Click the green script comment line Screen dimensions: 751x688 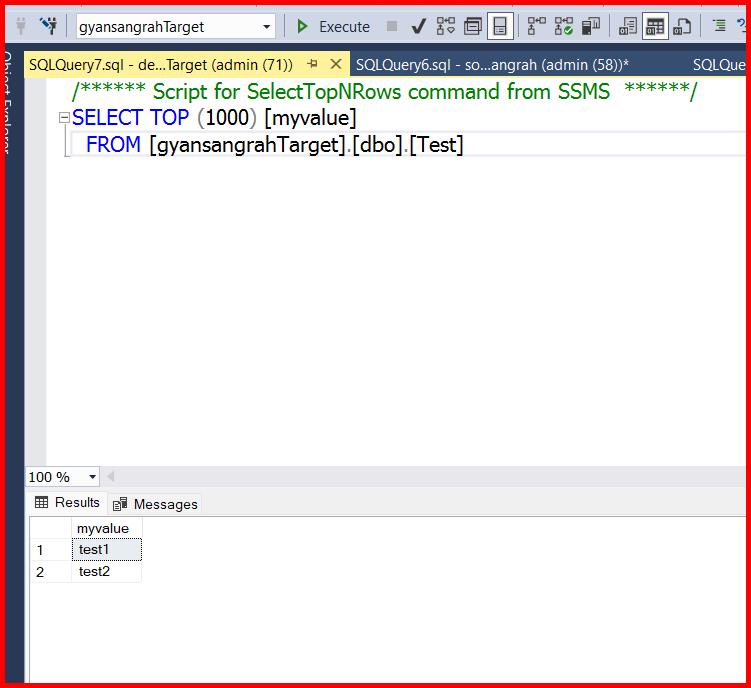point(385,91)
